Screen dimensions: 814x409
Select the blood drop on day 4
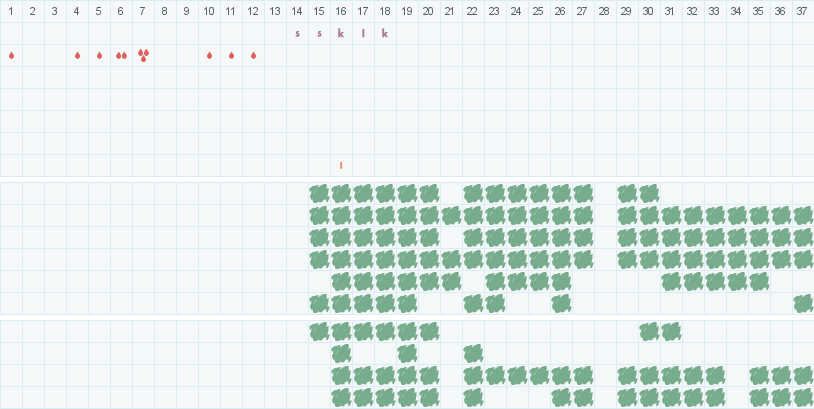(77, 55)
